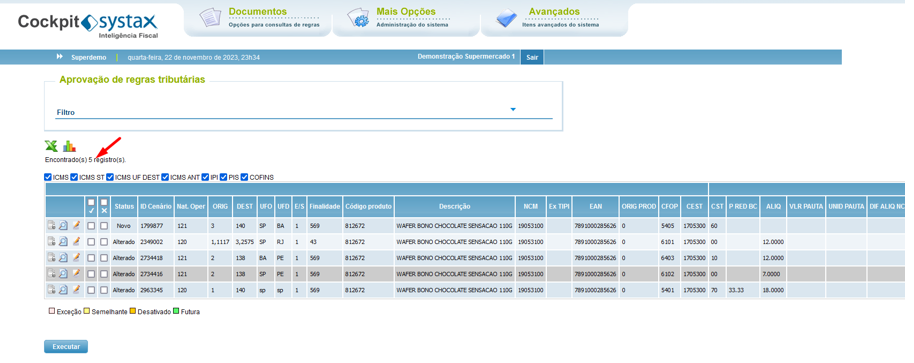This screenshot has width=914, height=363.
Task: Click the Status column header
Action: (x=124, y=206)
